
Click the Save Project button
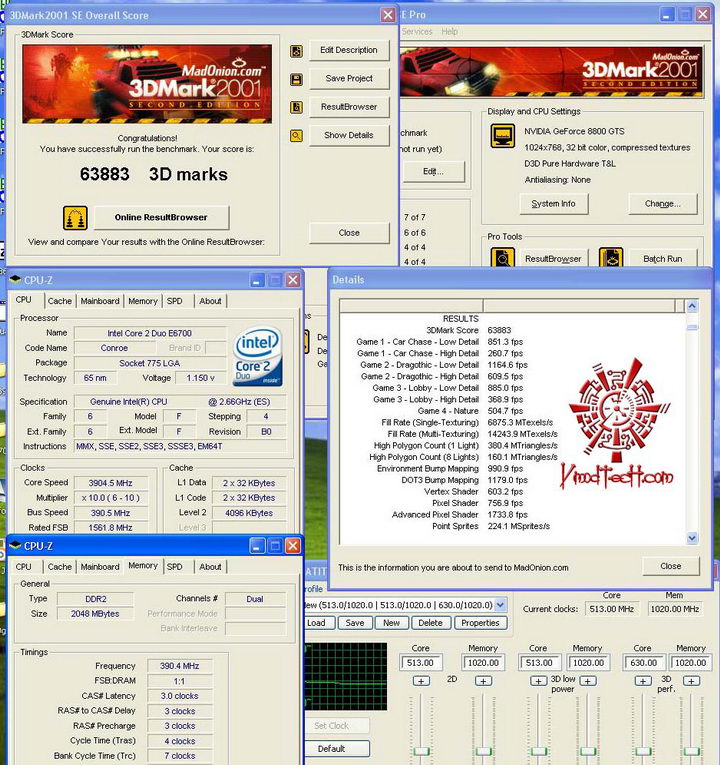(x=349, y=79)
